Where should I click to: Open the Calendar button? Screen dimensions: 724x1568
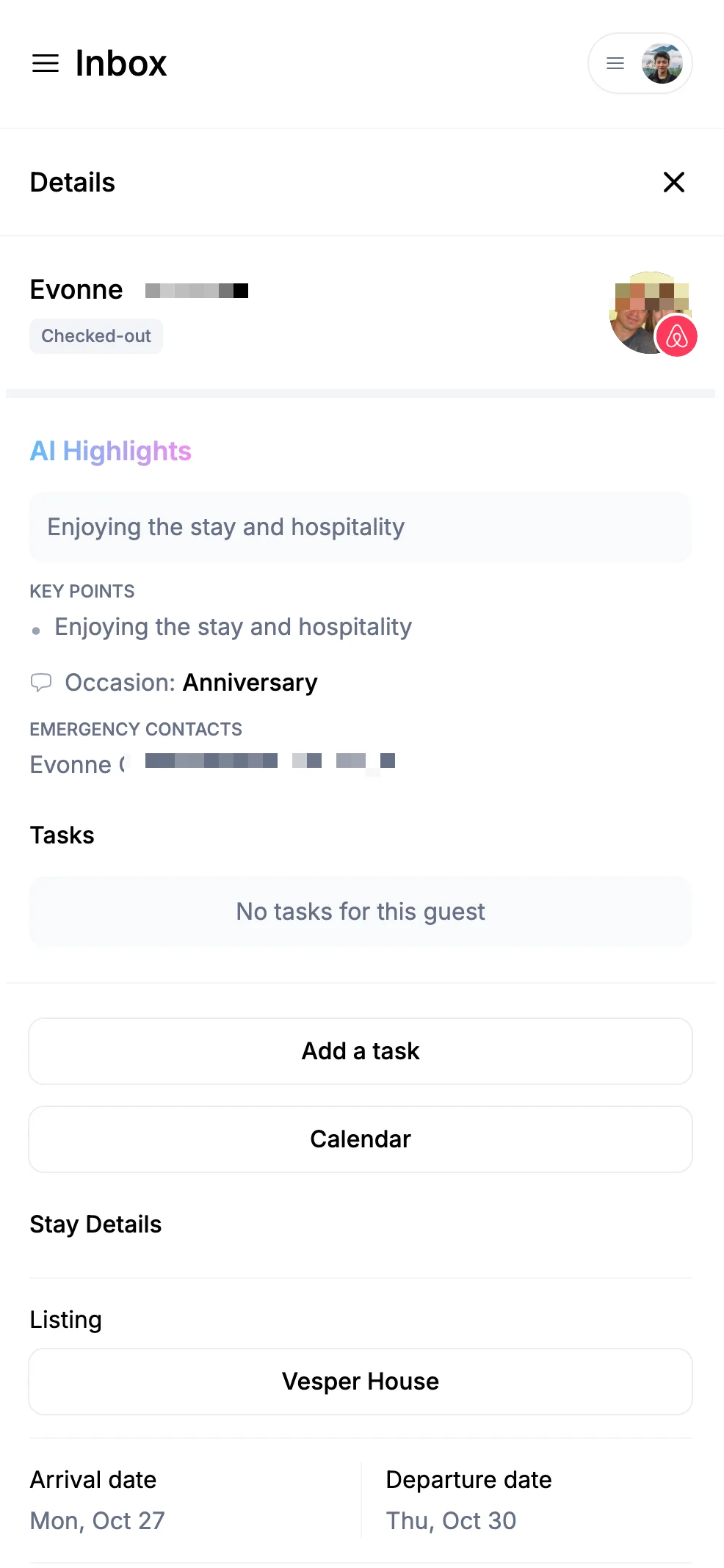point(360,1139)
